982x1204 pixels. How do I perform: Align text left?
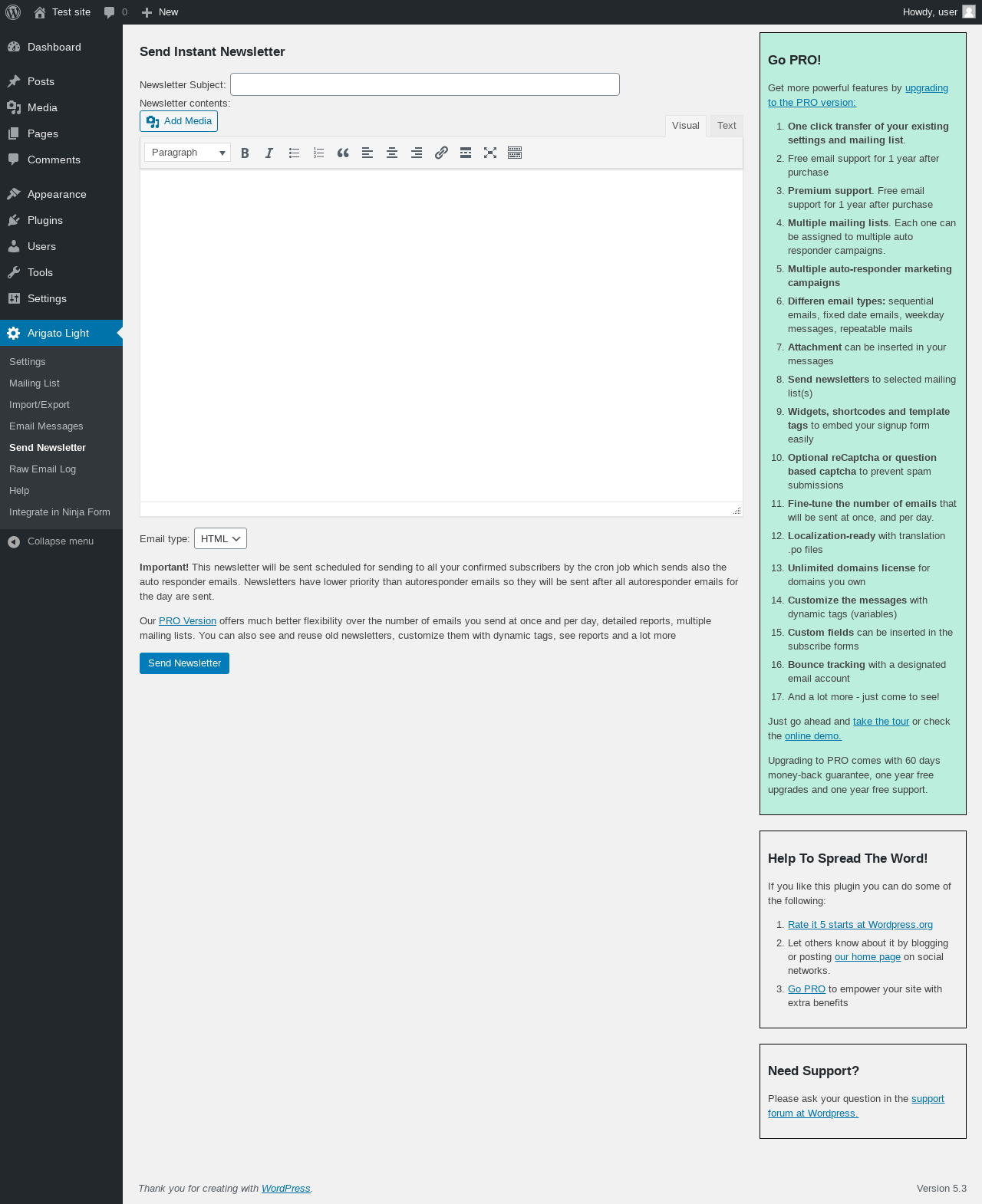(367, 153)
